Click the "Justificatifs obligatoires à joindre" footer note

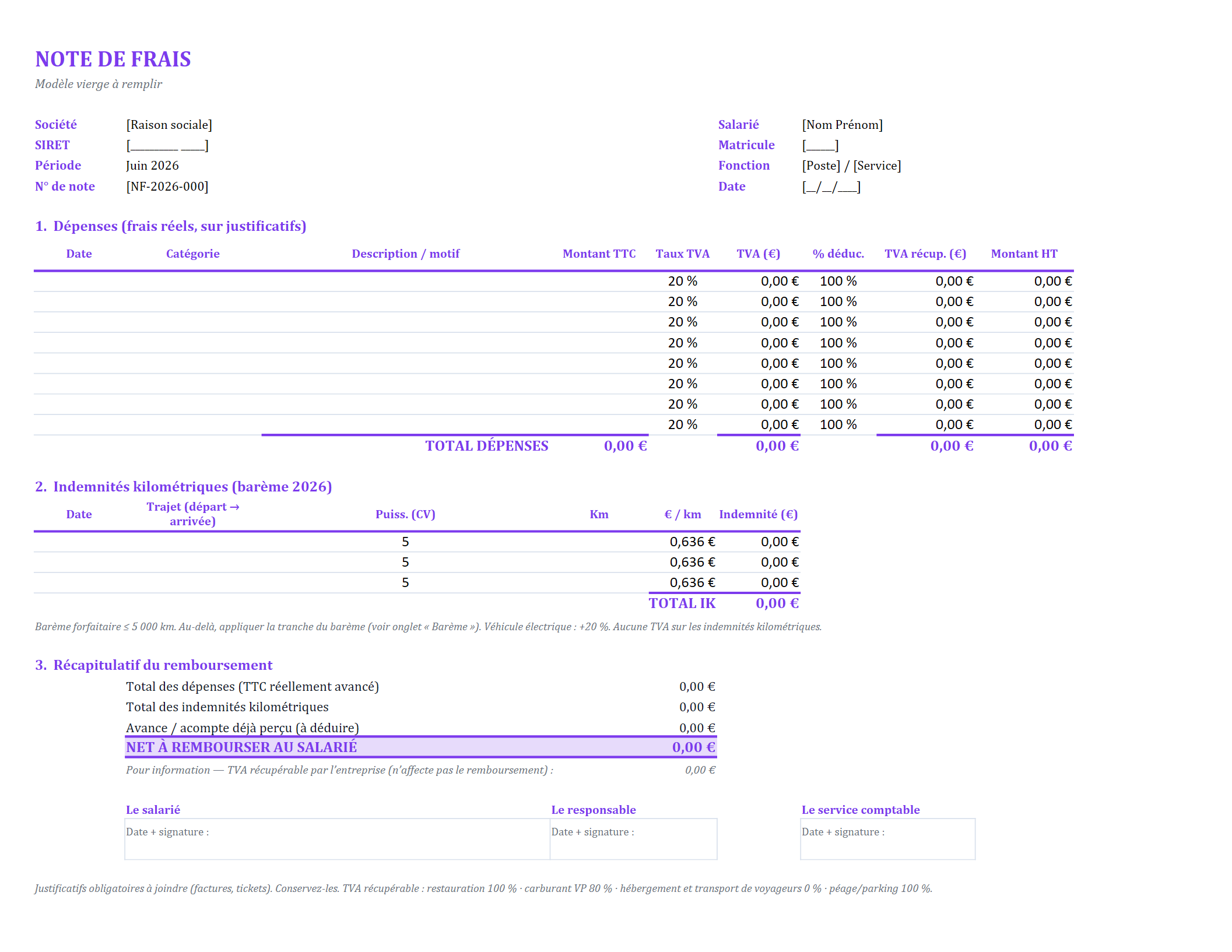[x=484, y=888]
